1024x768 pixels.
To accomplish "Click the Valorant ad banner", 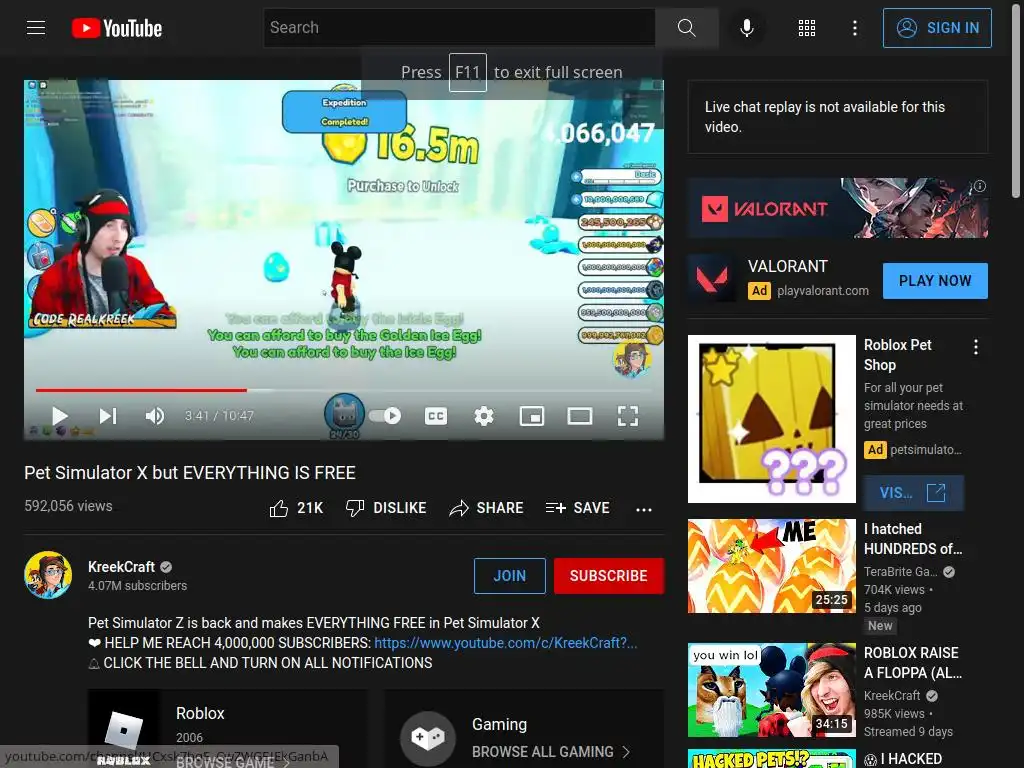I will tap(838, 208).
